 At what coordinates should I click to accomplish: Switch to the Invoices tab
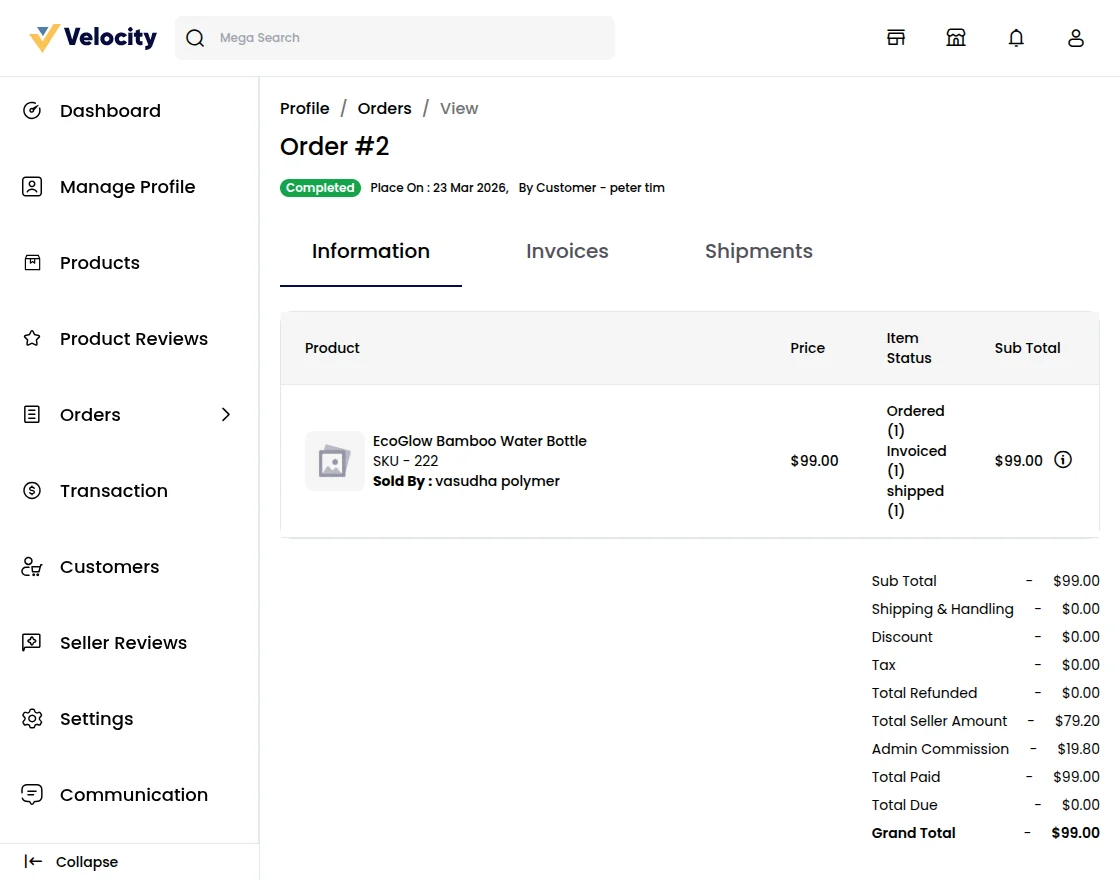pos(567,252)
